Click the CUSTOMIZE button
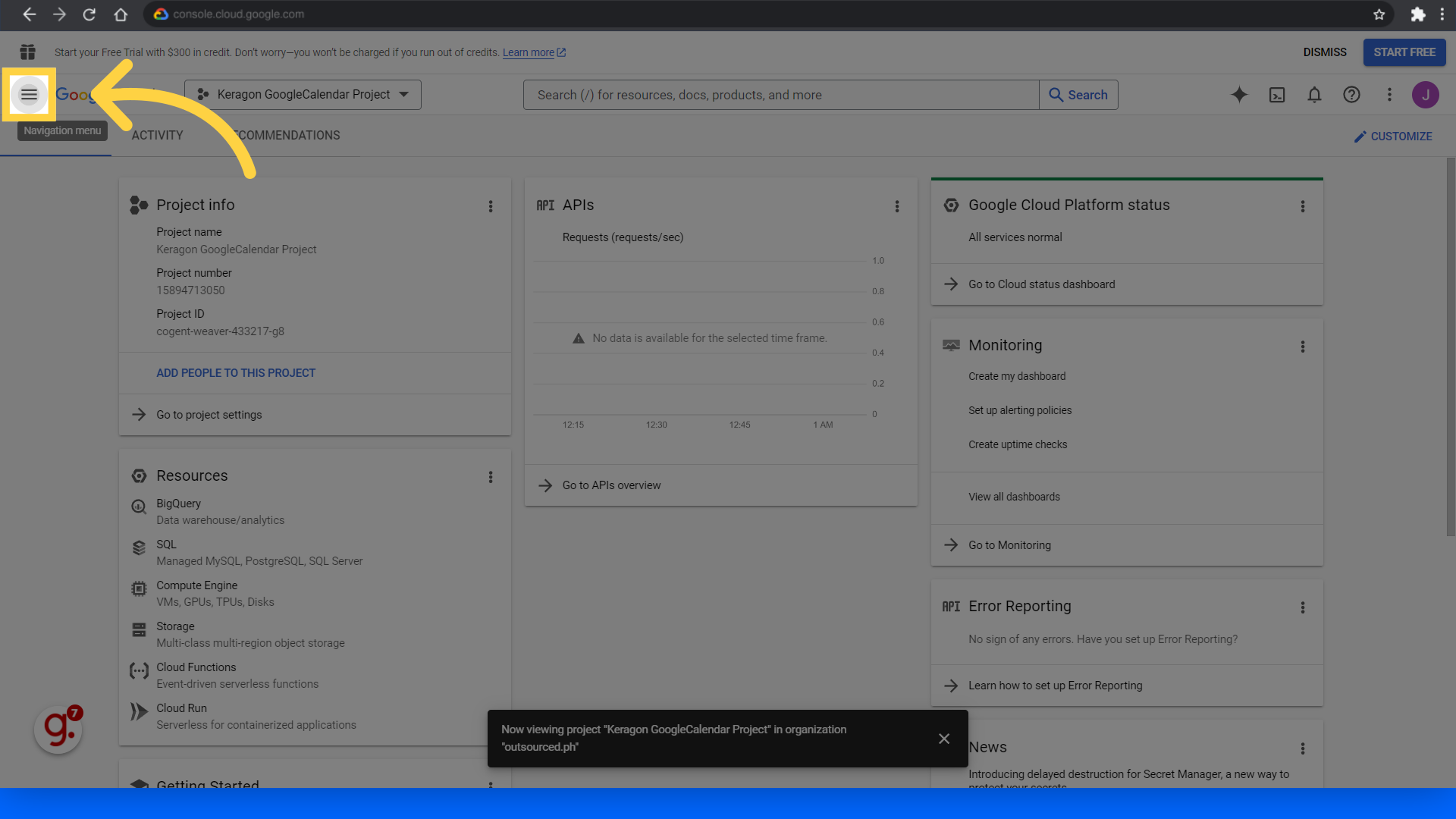The width and height of the screenshot is (1456, 819). tap(1393, 136)
